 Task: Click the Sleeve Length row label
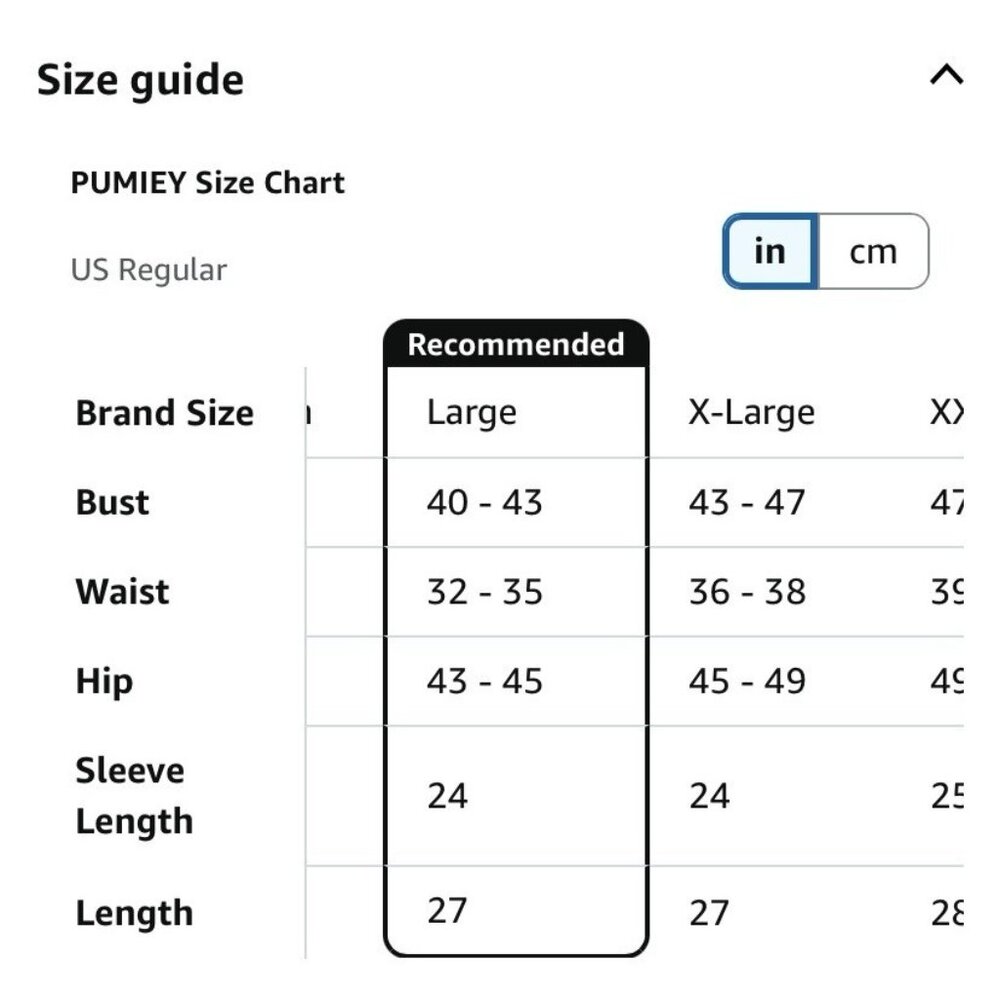[x=134, y=795]
